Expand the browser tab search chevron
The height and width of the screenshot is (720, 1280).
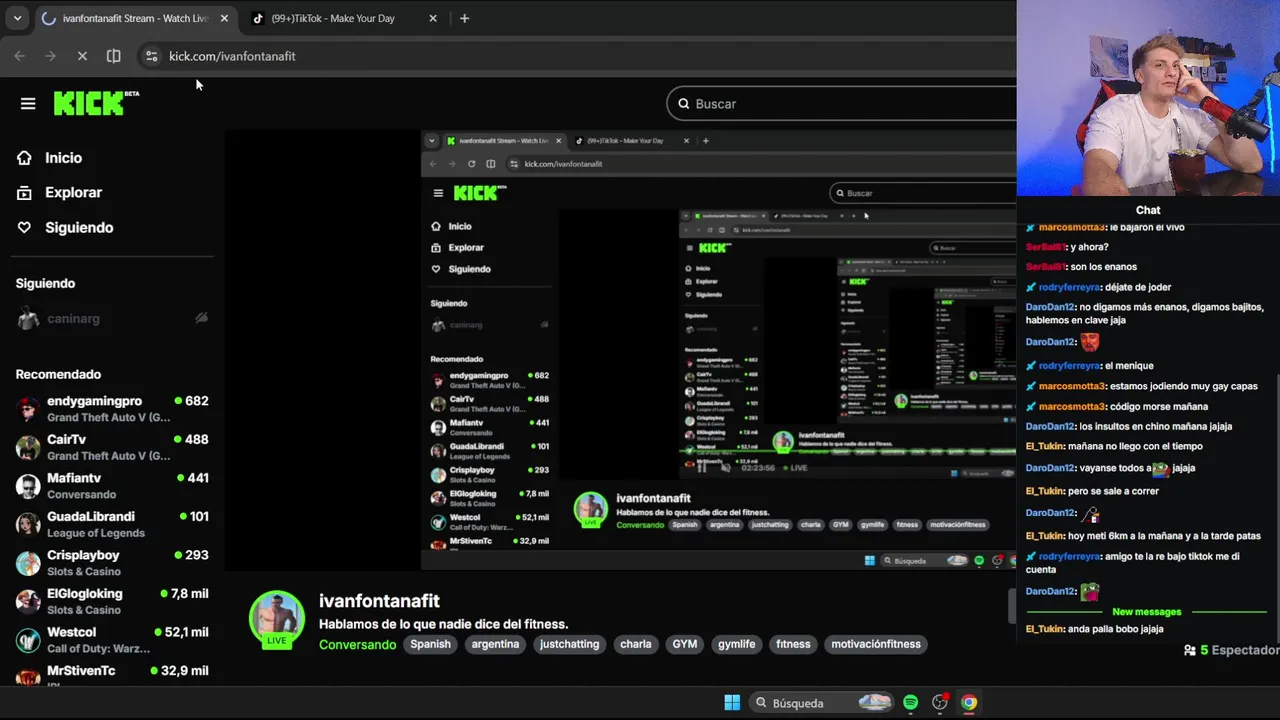(x=17, y=18)
